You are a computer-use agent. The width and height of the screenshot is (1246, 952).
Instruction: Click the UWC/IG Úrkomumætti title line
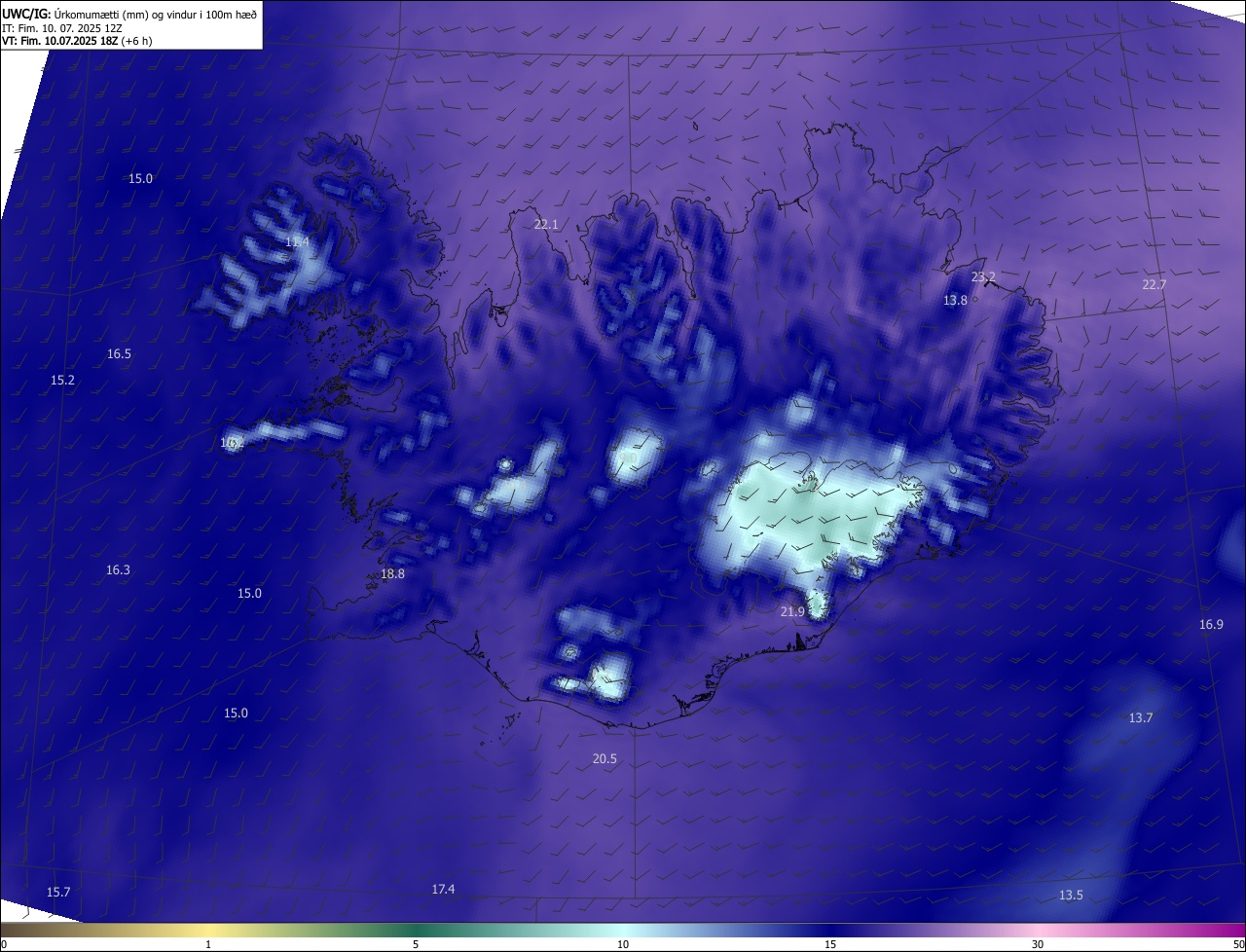click(129, 14)
